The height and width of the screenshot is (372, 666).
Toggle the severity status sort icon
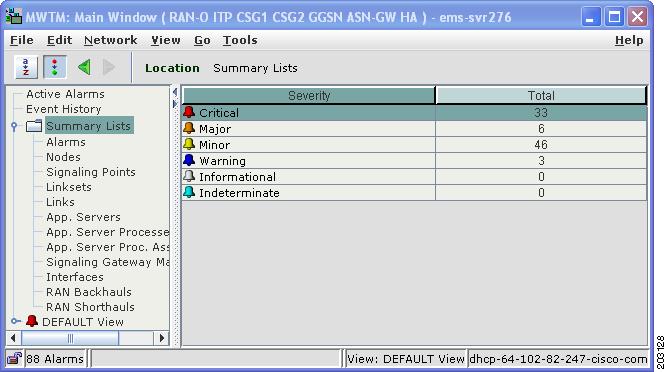[x=55, y=67]
